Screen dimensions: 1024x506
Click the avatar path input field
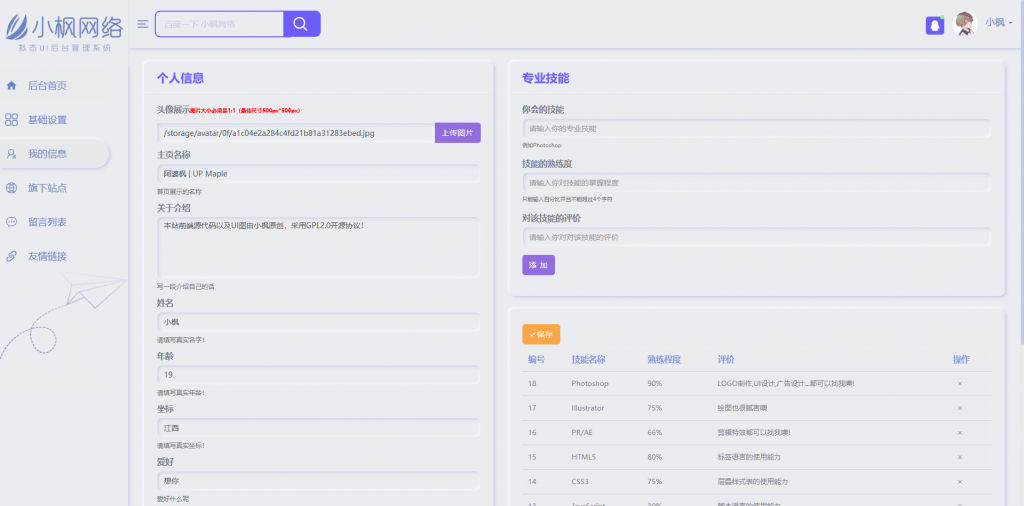[296, 133]
